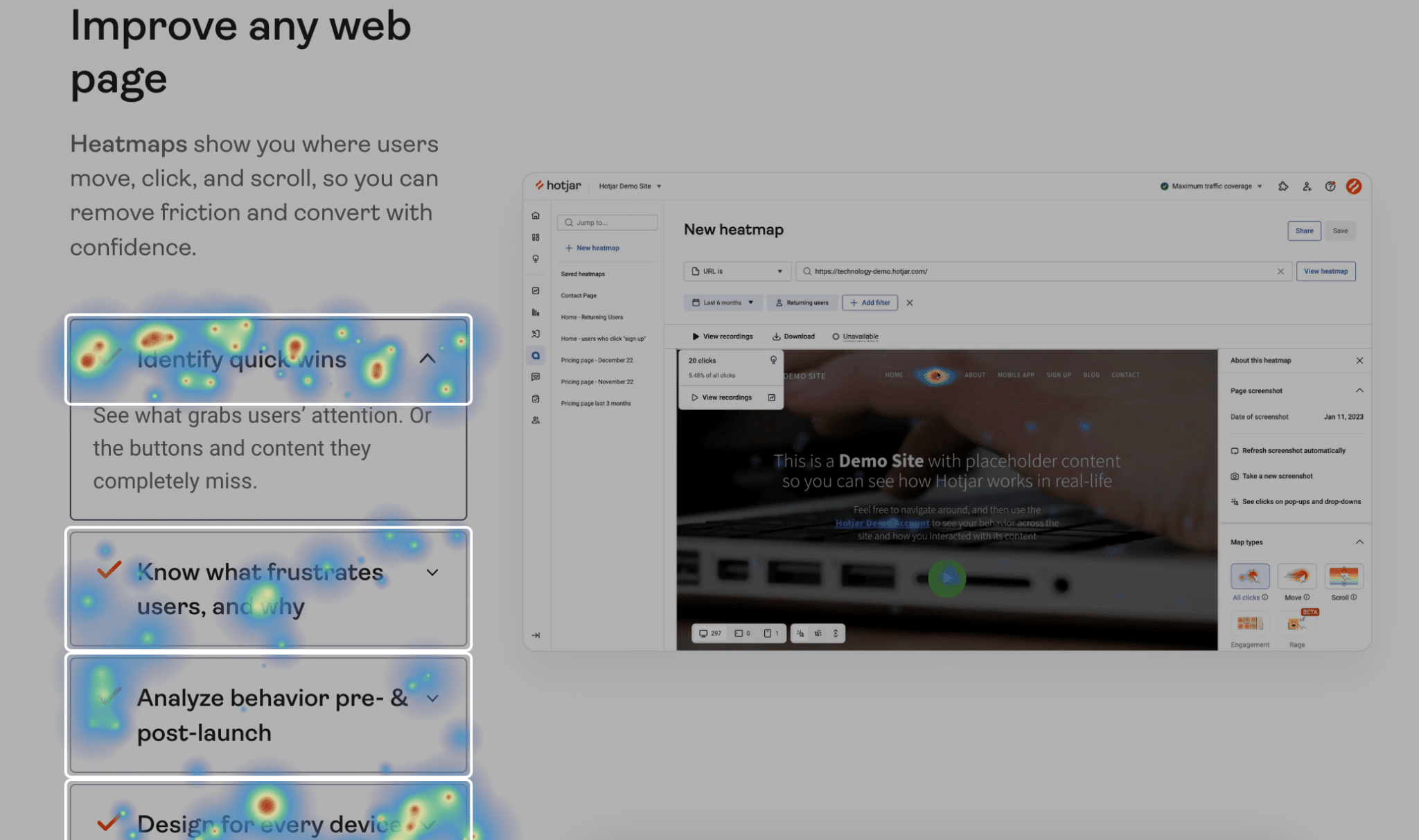Select the scroll map tool in bottom toolbar
Screen dimensions: 1419x840
click(836, 634)
